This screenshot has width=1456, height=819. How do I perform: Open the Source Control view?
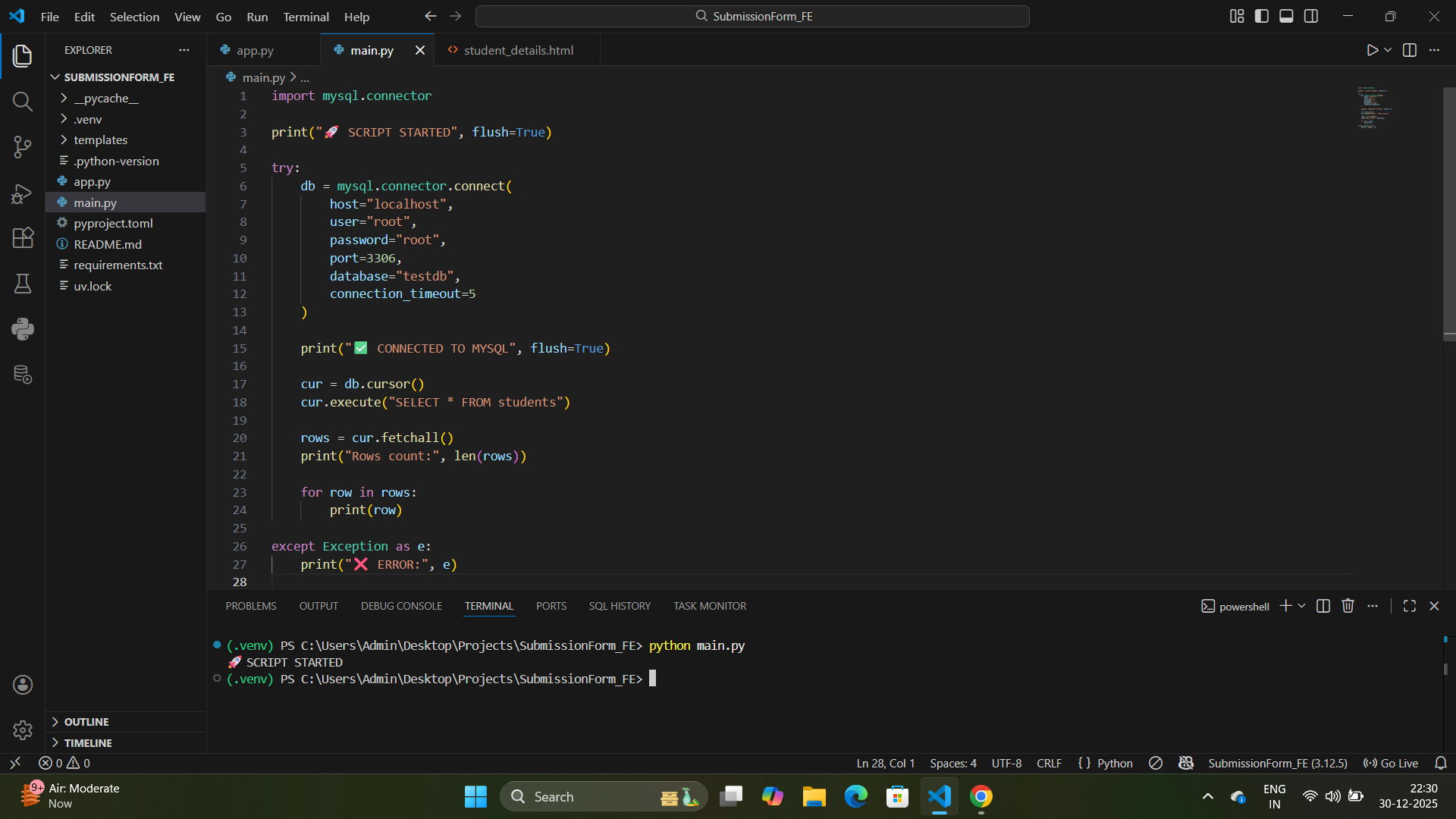pyautogui.click(x=22, y=147)
